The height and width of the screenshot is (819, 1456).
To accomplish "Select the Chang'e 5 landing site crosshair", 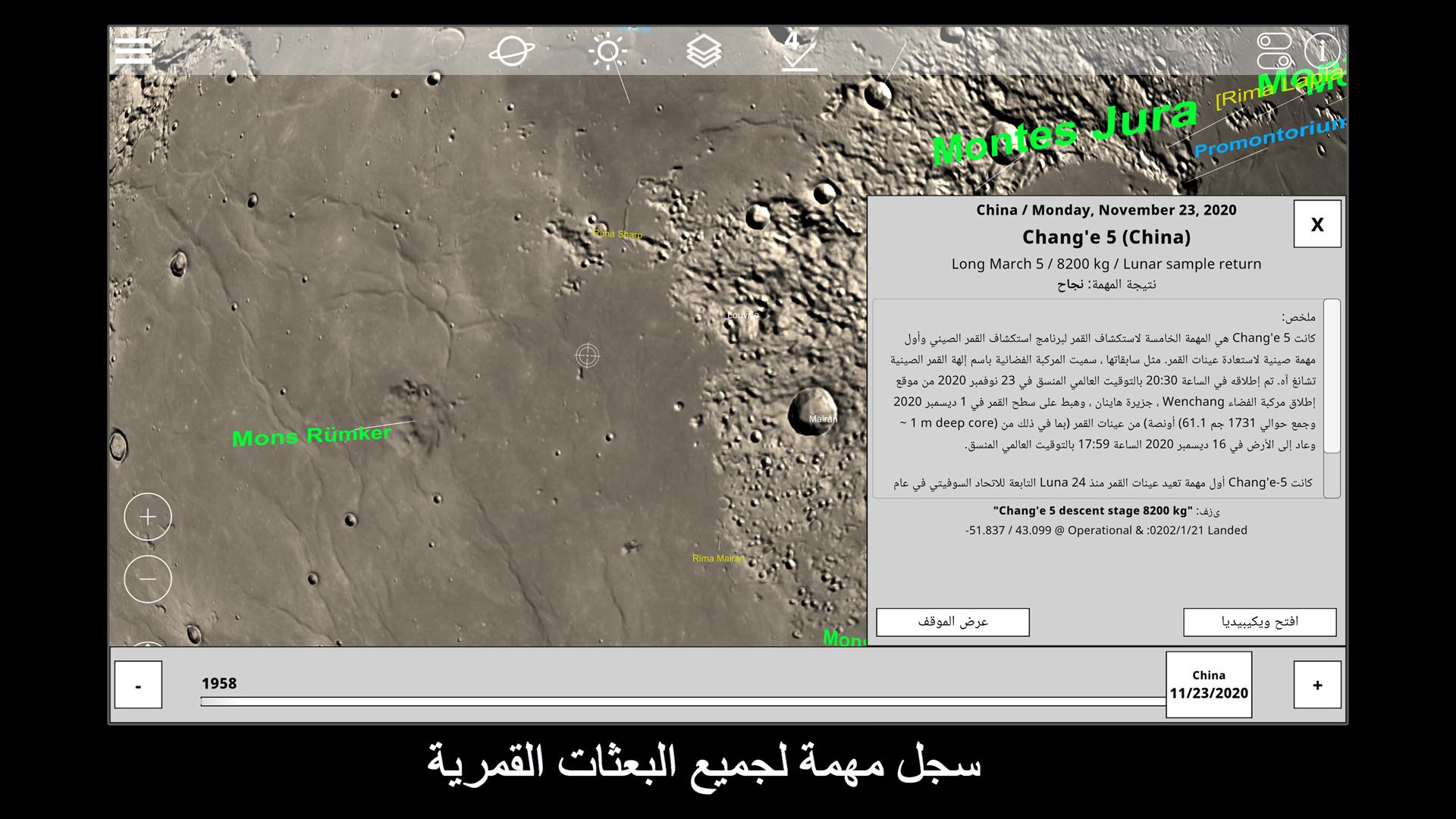I will point(587,355).
